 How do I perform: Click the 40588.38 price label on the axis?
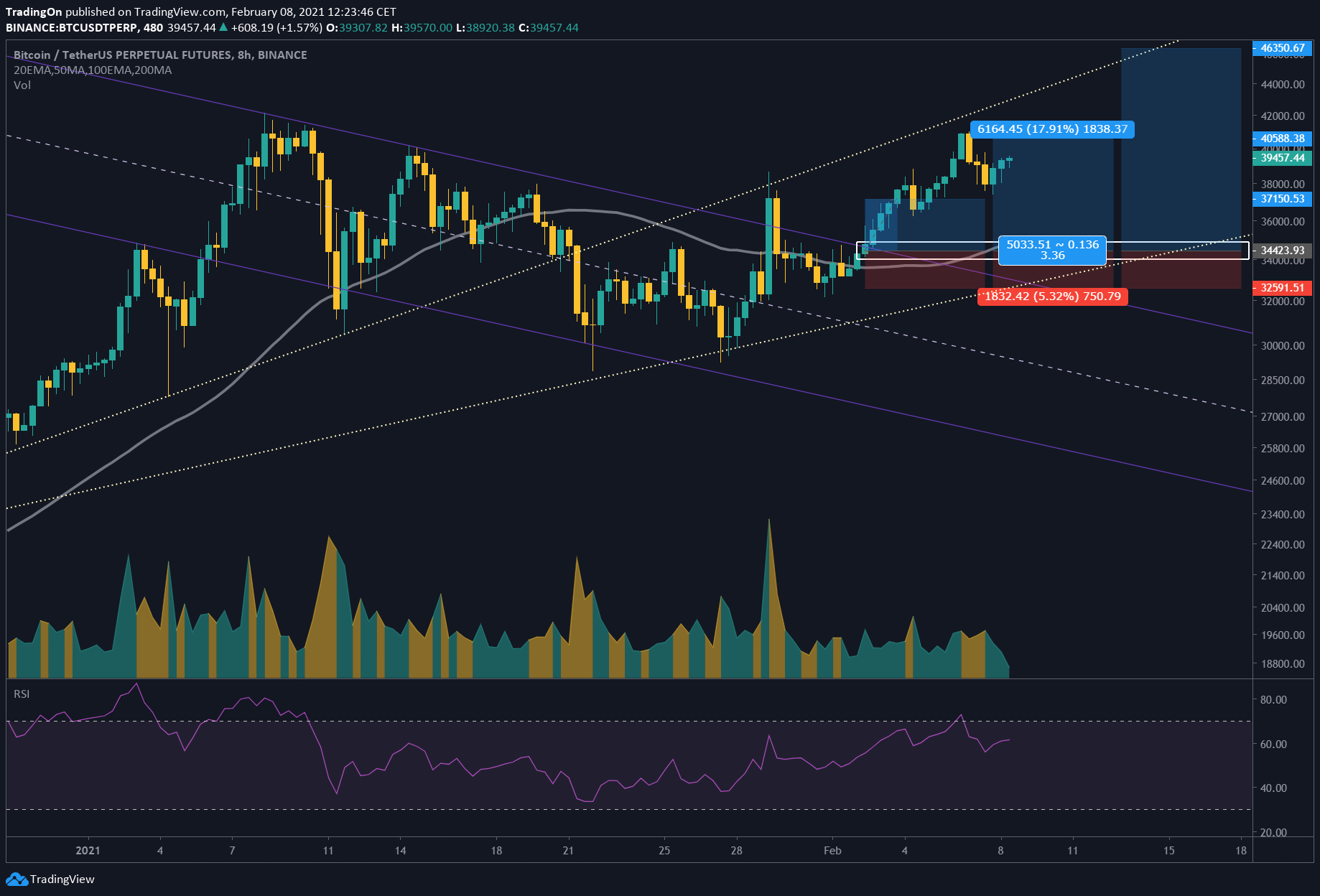(1283, 139)
